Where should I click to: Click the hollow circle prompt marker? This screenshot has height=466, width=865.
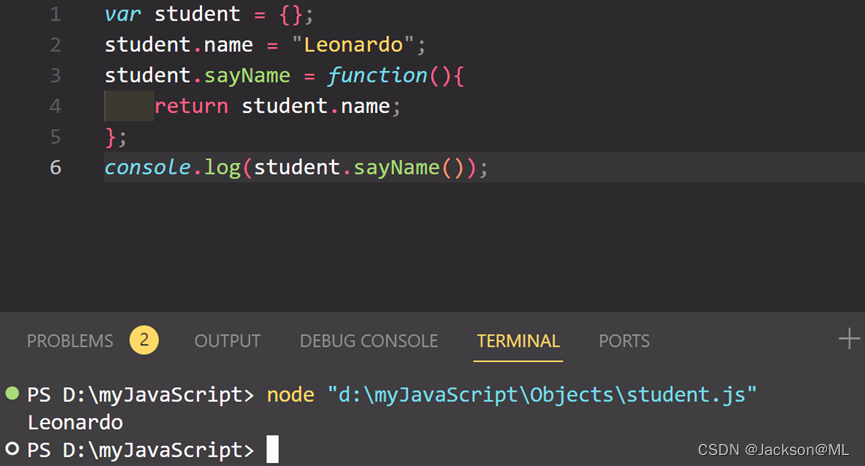pyautogui.click(x=12, y=449)
